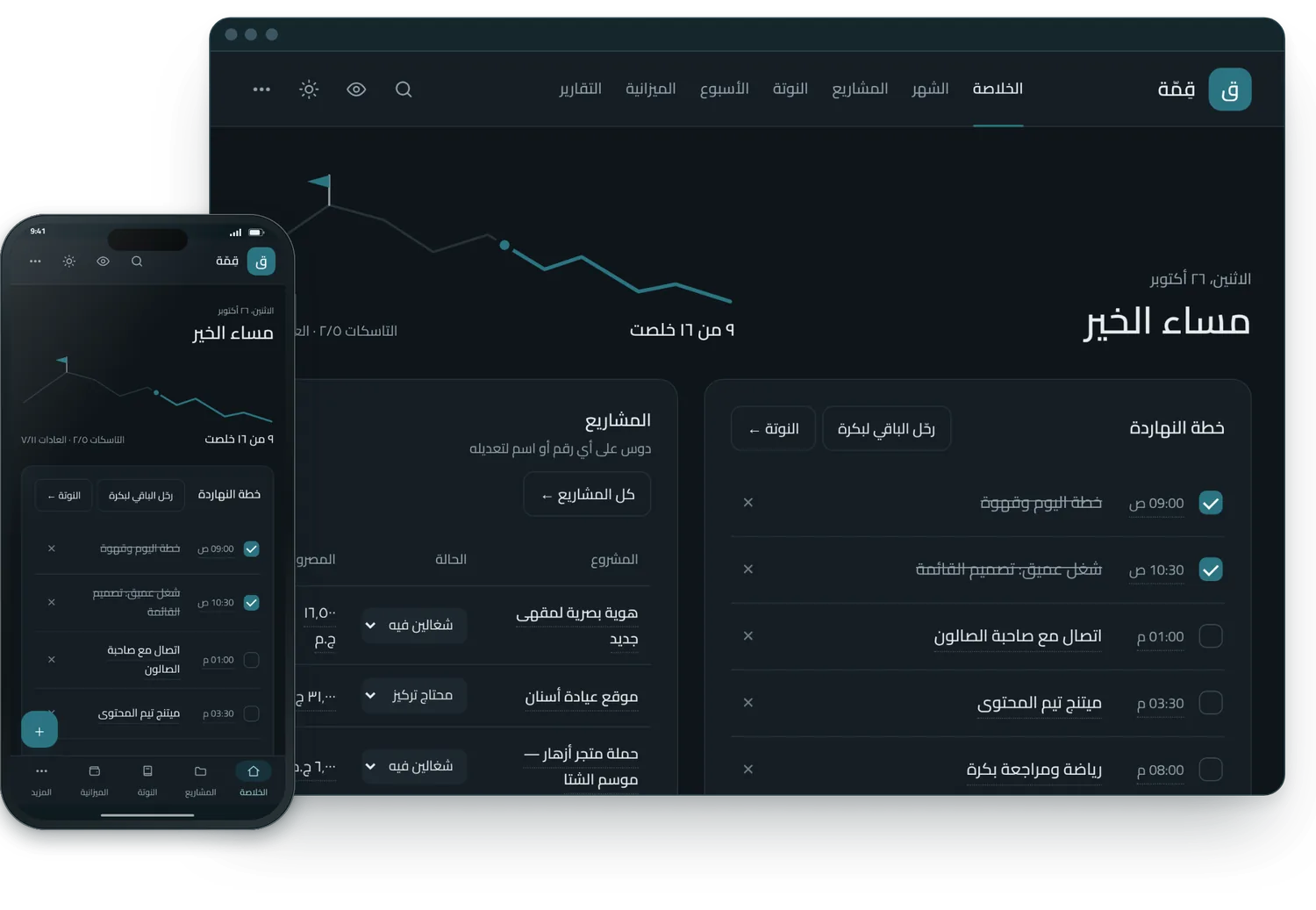Open status dropdown for حملة متجر أزهار
Image resolution: width=1316 pixels, height=910 pixels.
(x=414, y=766)
